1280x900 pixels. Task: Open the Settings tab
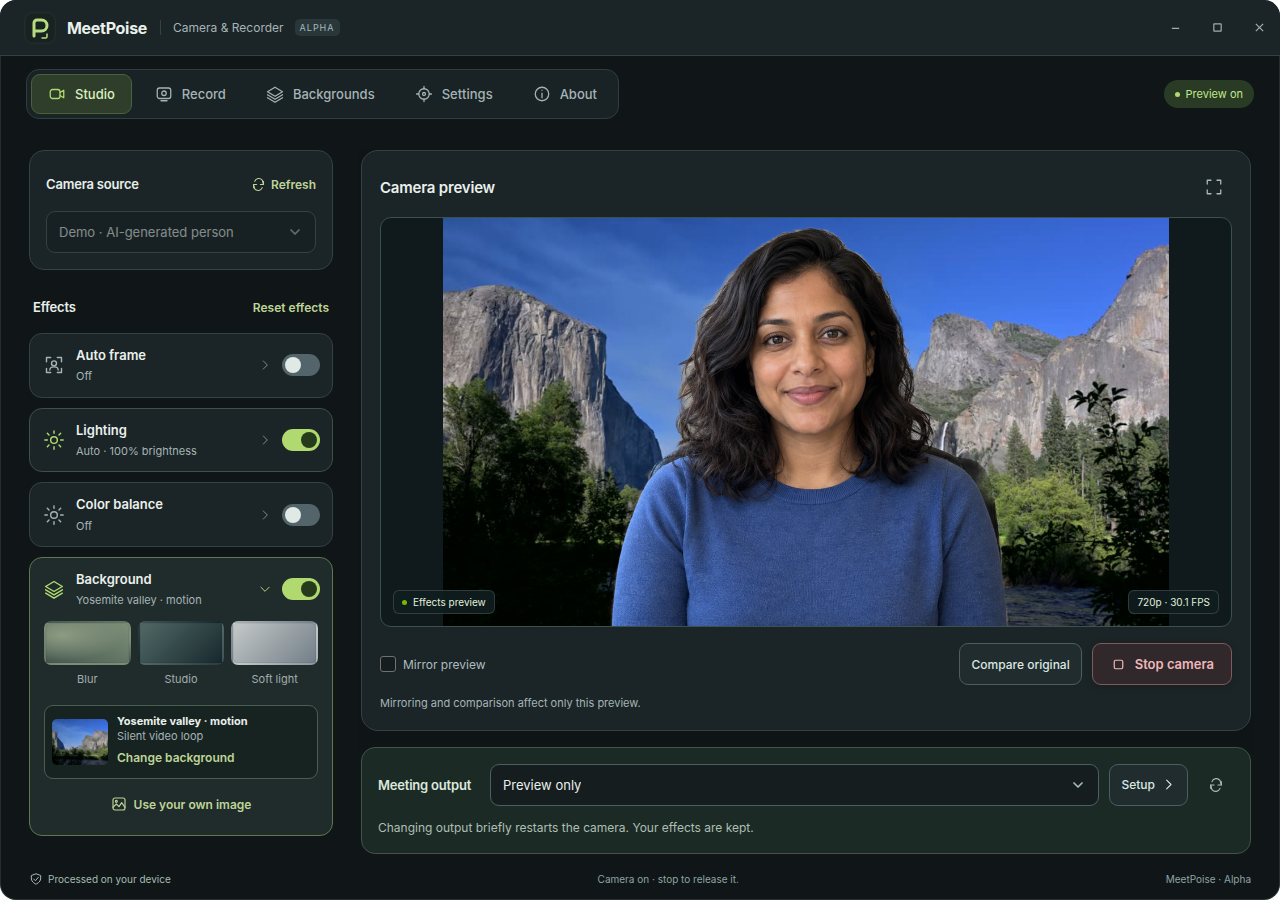click(454, 94)
